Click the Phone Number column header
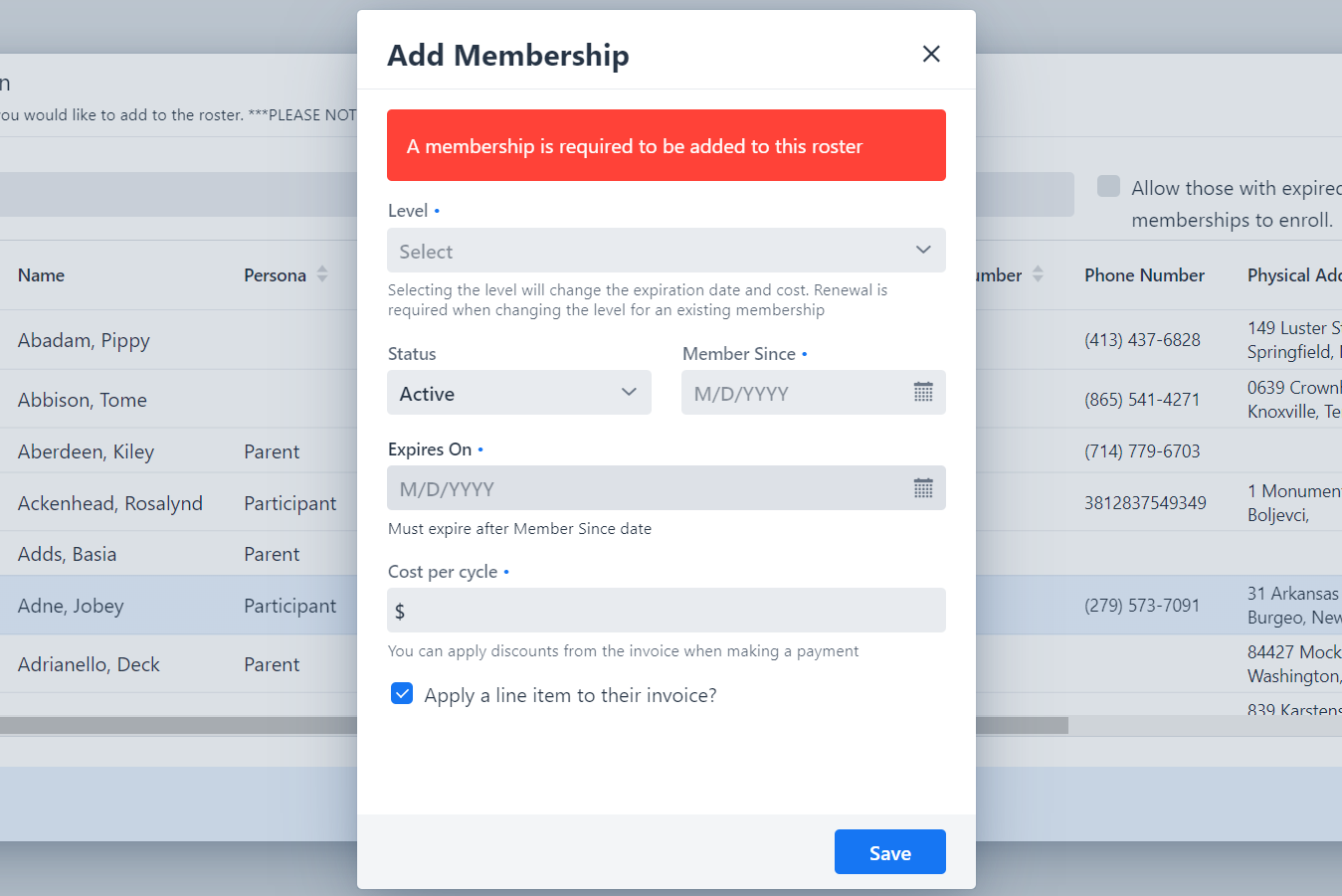The width and height of the screenshot is (1342, 896). (1144, 275)
